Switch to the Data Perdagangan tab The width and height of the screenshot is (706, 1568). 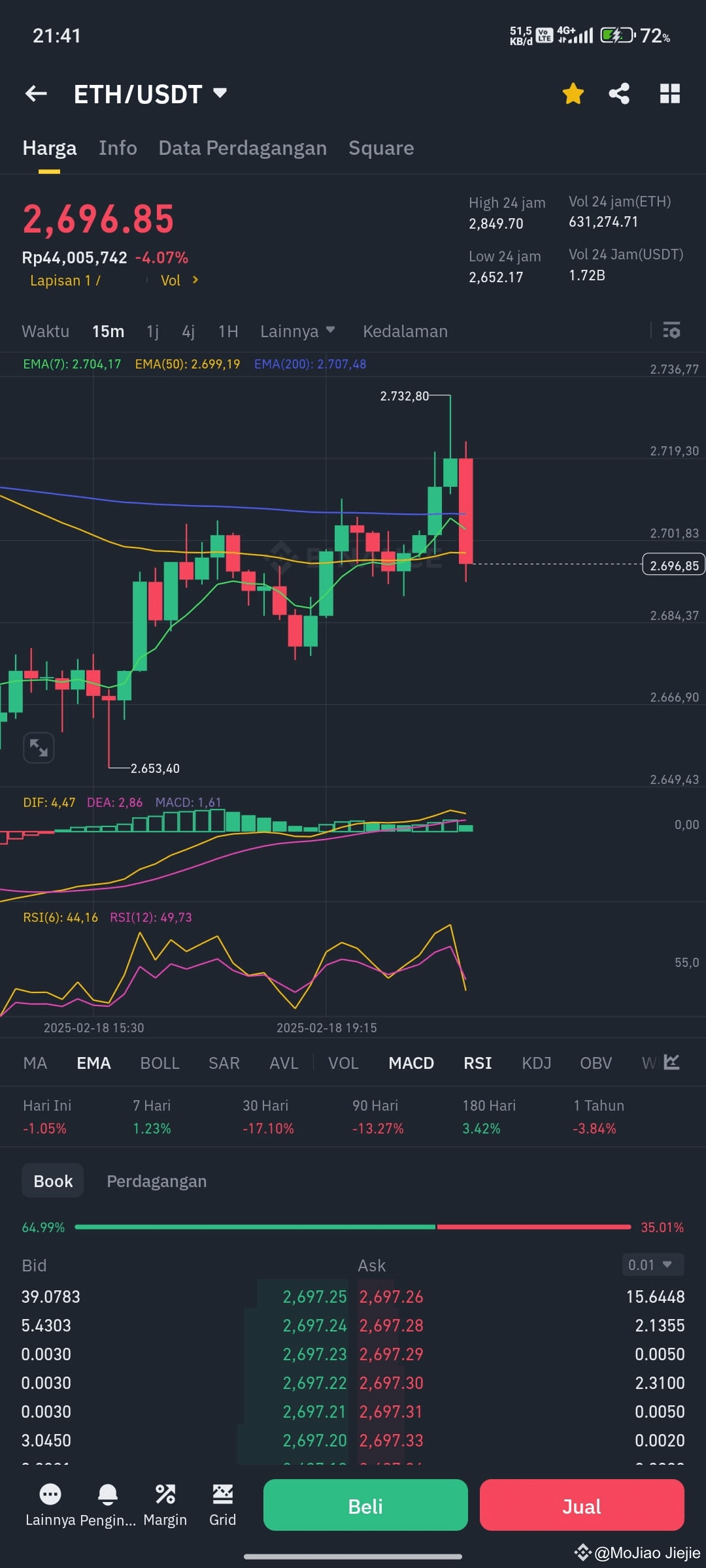[243, 148]
